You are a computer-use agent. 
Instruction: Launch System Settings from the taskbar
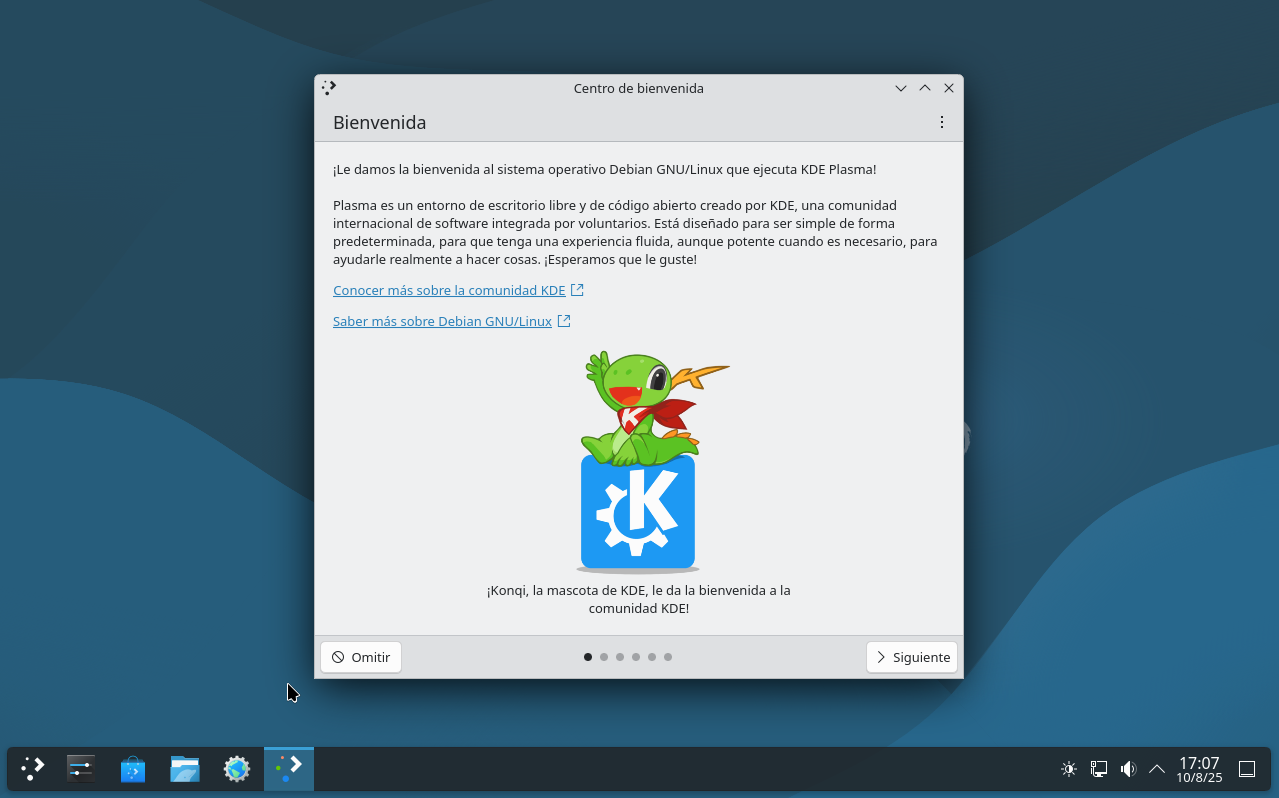[81, 769]
